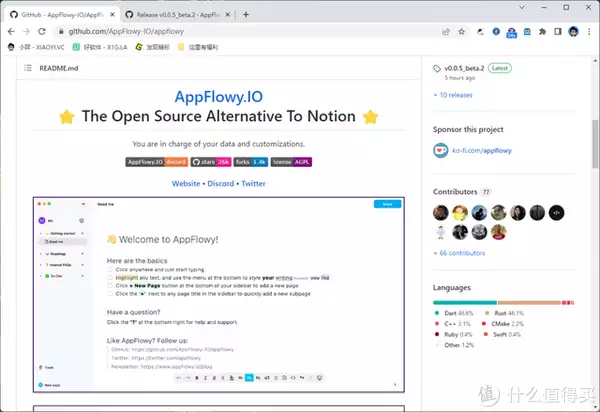This screenshot has width=600, height=412.
Task: Close the GitHub AppFlowy-IO tab
Action: 112,15
